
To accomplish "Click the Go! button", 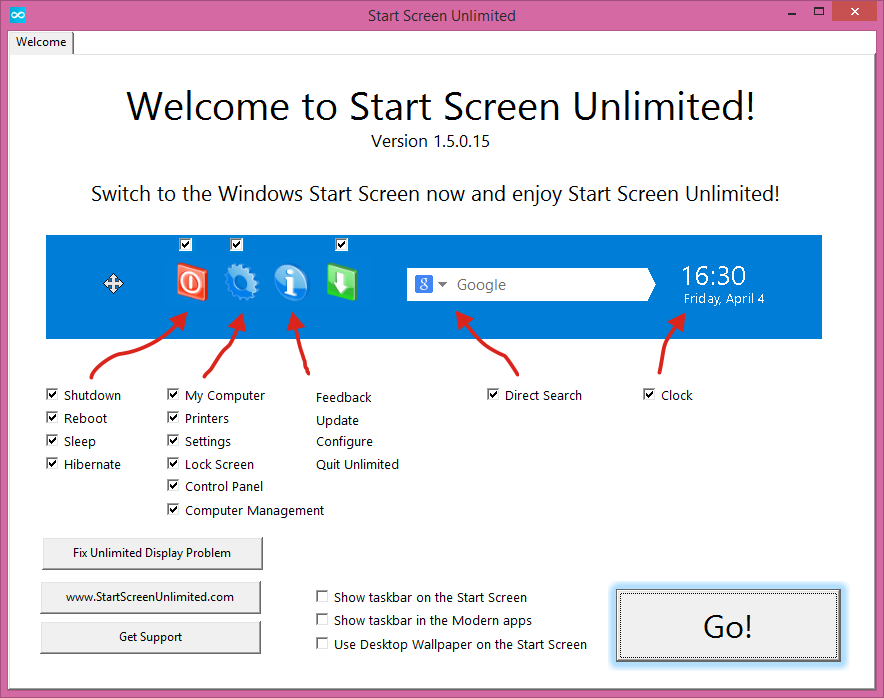I will click(728, 625).
